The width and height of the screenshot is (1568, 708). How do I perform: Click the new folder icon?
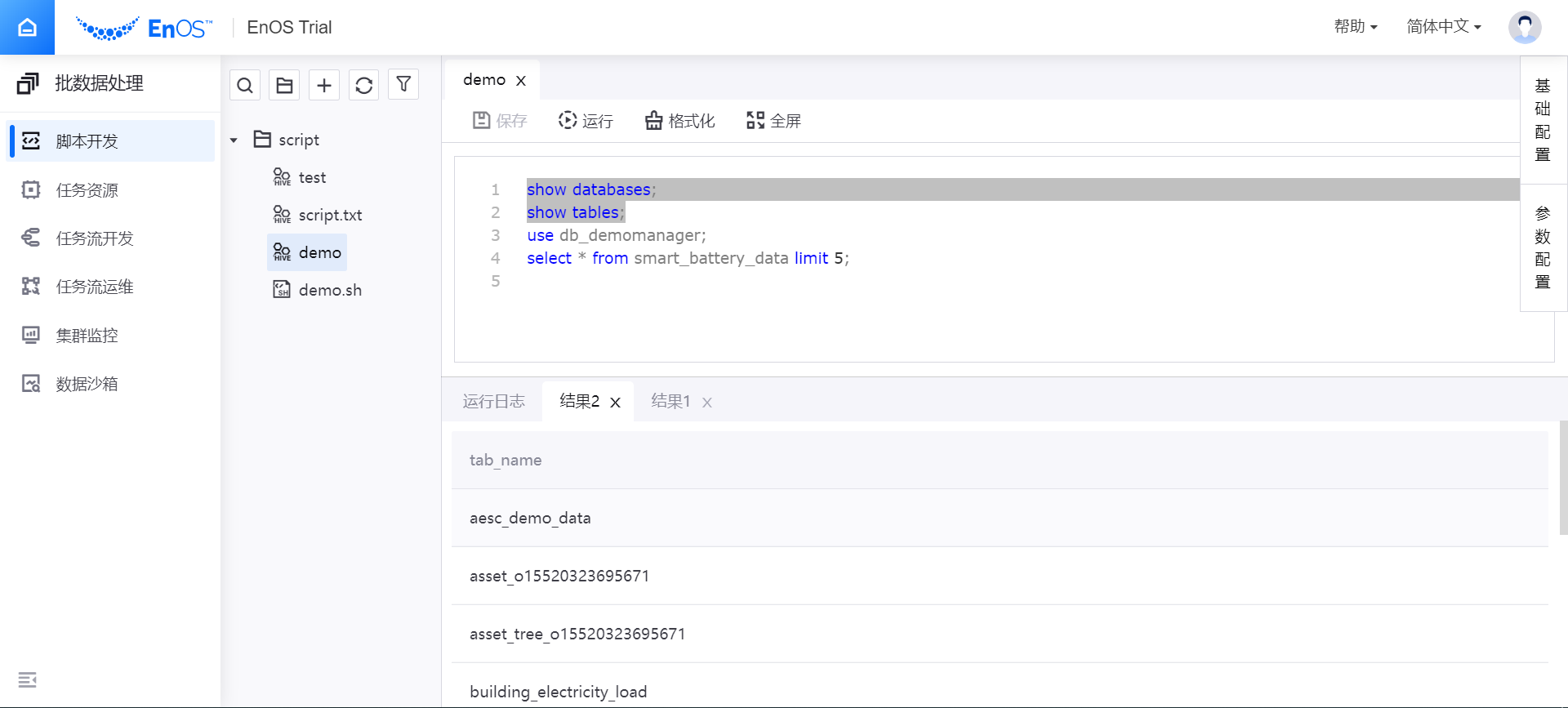pyautogui.click(x=284, y=85)
